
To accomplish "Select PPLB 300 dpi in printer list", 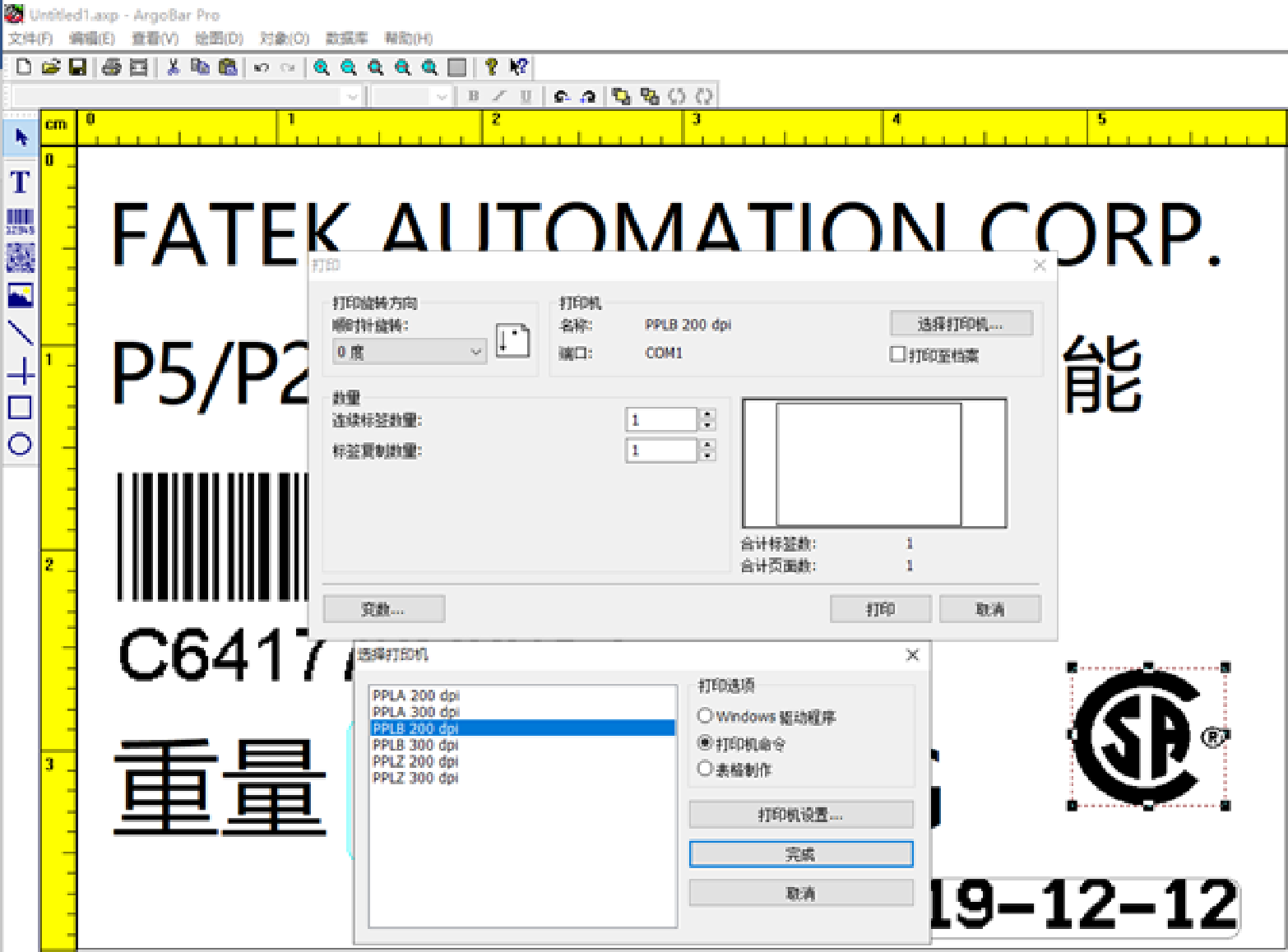I will click(x=522, y=744).
